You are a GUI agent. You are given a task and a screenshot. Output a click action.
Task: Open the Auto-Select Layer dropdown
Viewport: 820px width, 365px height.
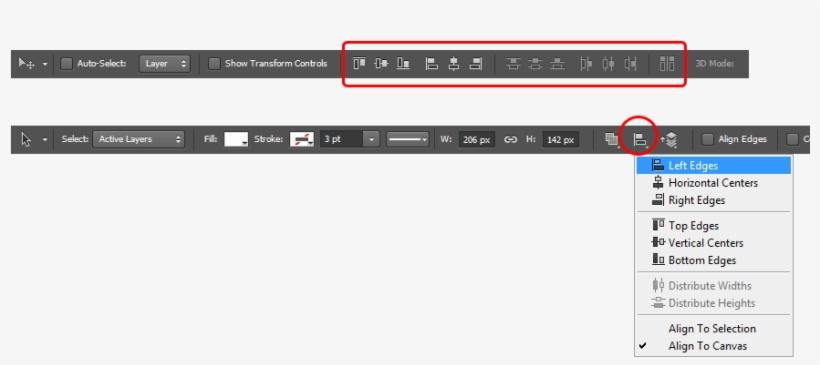[x=165, y=64]
